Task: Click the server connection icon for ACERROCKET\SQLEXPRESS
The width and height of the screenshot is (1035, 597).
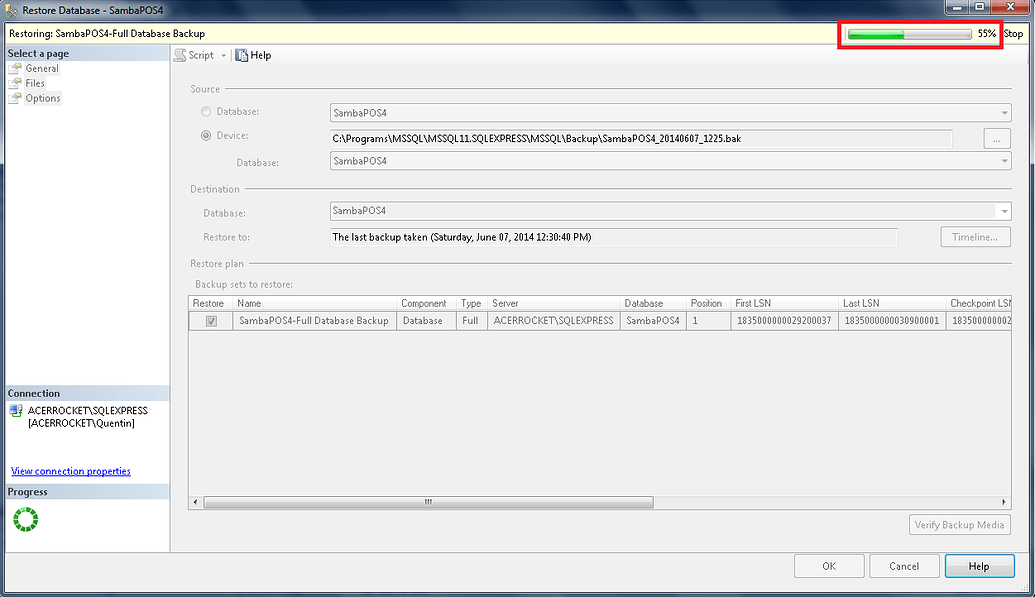Action: tap(13, 409)
